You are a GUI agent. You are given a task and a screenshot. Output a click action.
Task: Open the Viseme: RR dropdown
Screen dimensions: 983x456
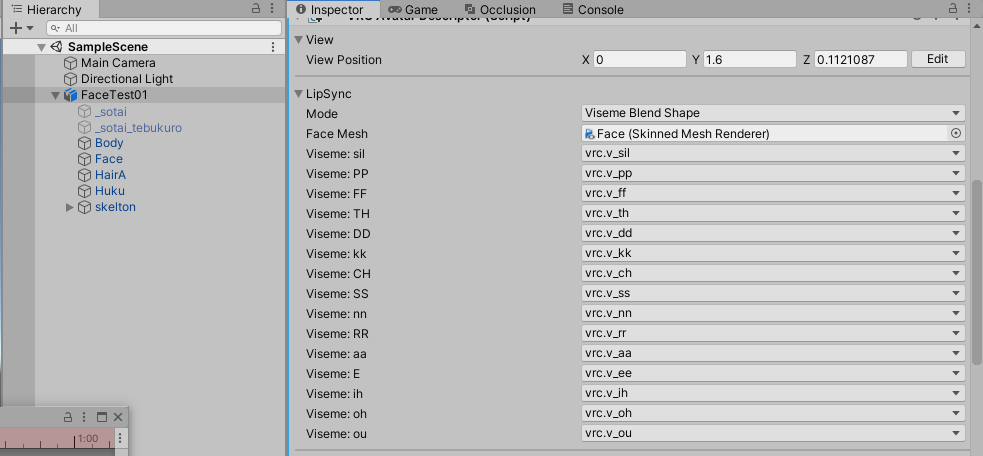[x=773, y=333]
